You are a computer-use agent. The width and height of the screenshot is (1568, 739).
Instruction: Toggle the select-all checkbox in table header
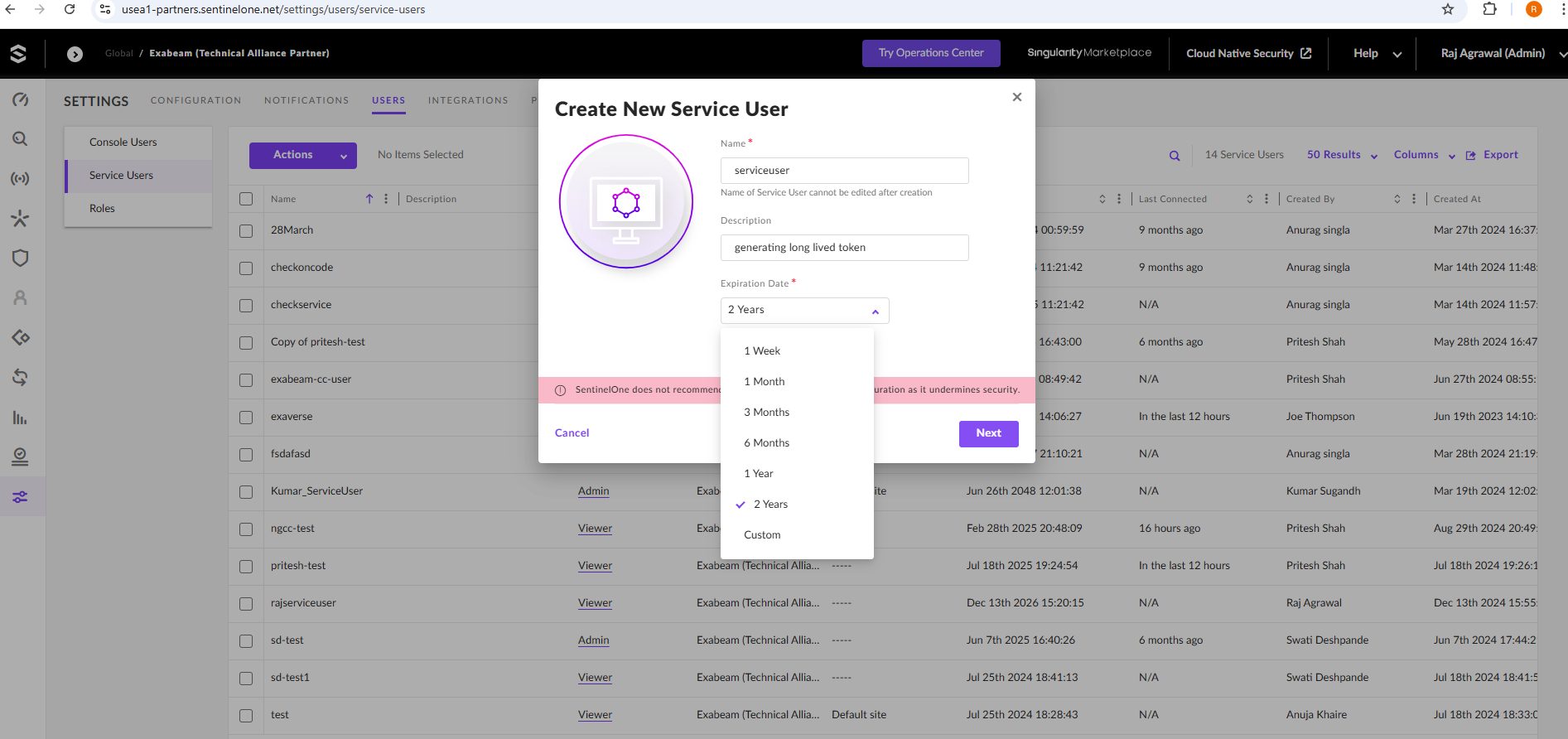point(246,199)
